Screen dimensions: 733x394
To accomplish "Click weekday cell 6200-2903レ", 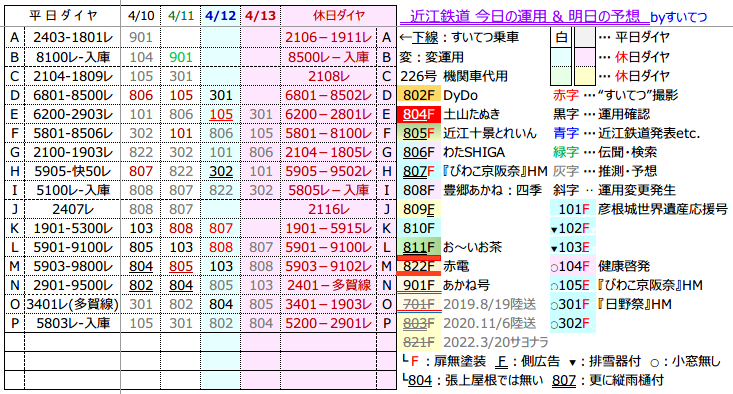I will tap(72, 114).
